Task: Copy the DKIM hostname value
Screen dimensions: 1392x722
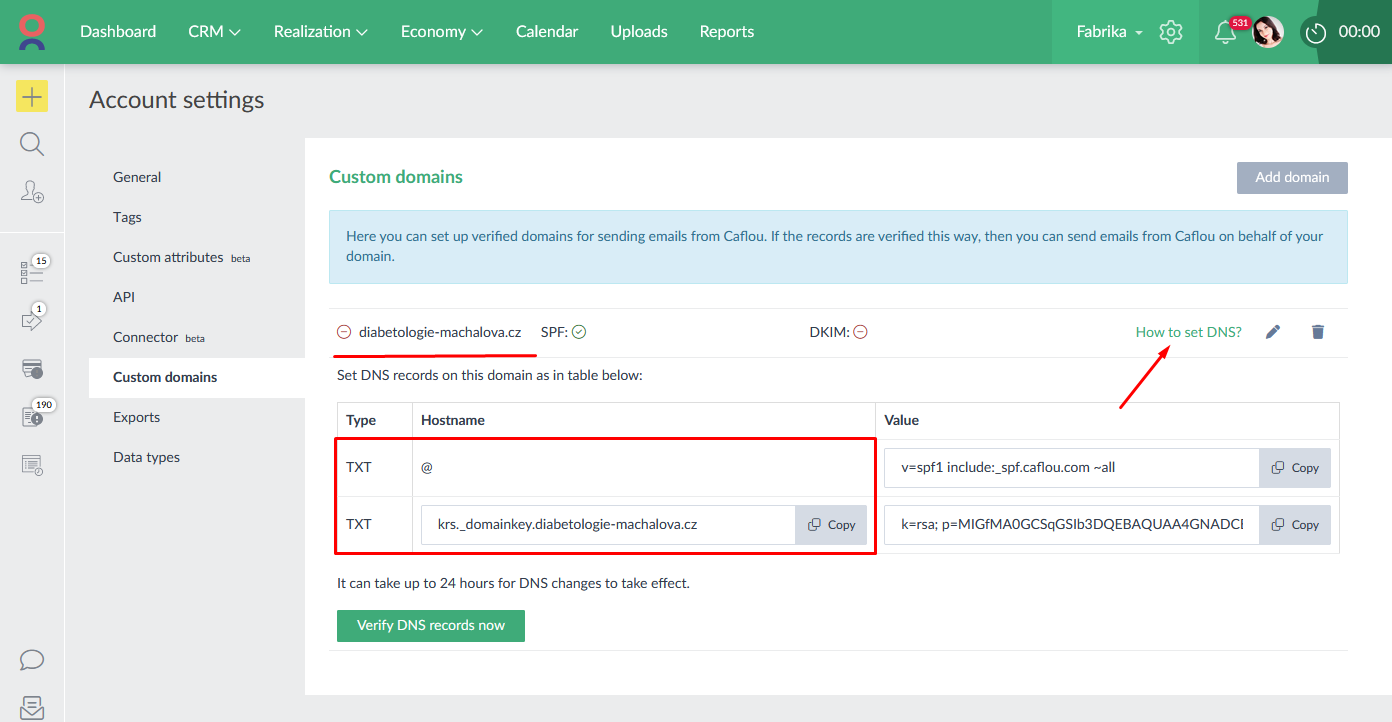Action: pyautogui.click(x=831, y=525)
